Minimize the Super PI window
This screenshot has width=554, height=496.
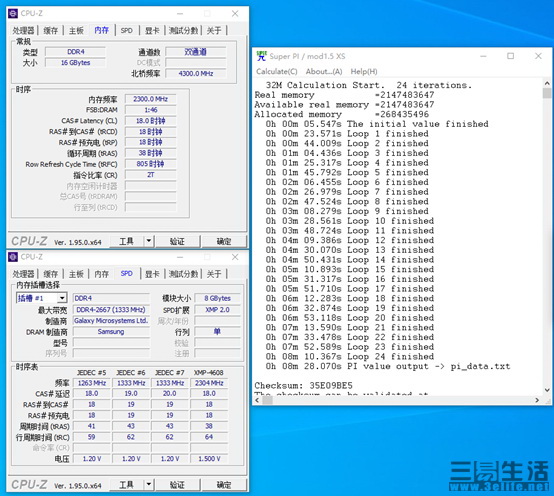point(483,56)
